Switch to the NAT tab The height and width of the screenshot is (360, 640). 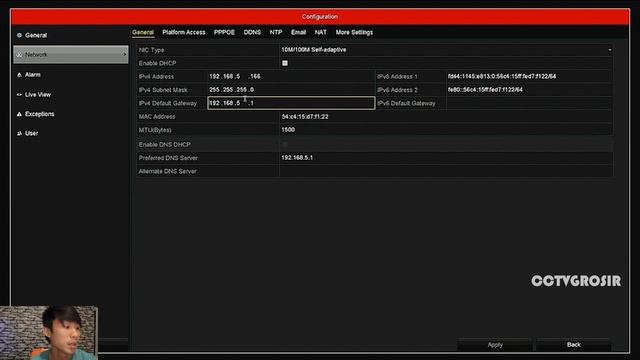[320, 32]
